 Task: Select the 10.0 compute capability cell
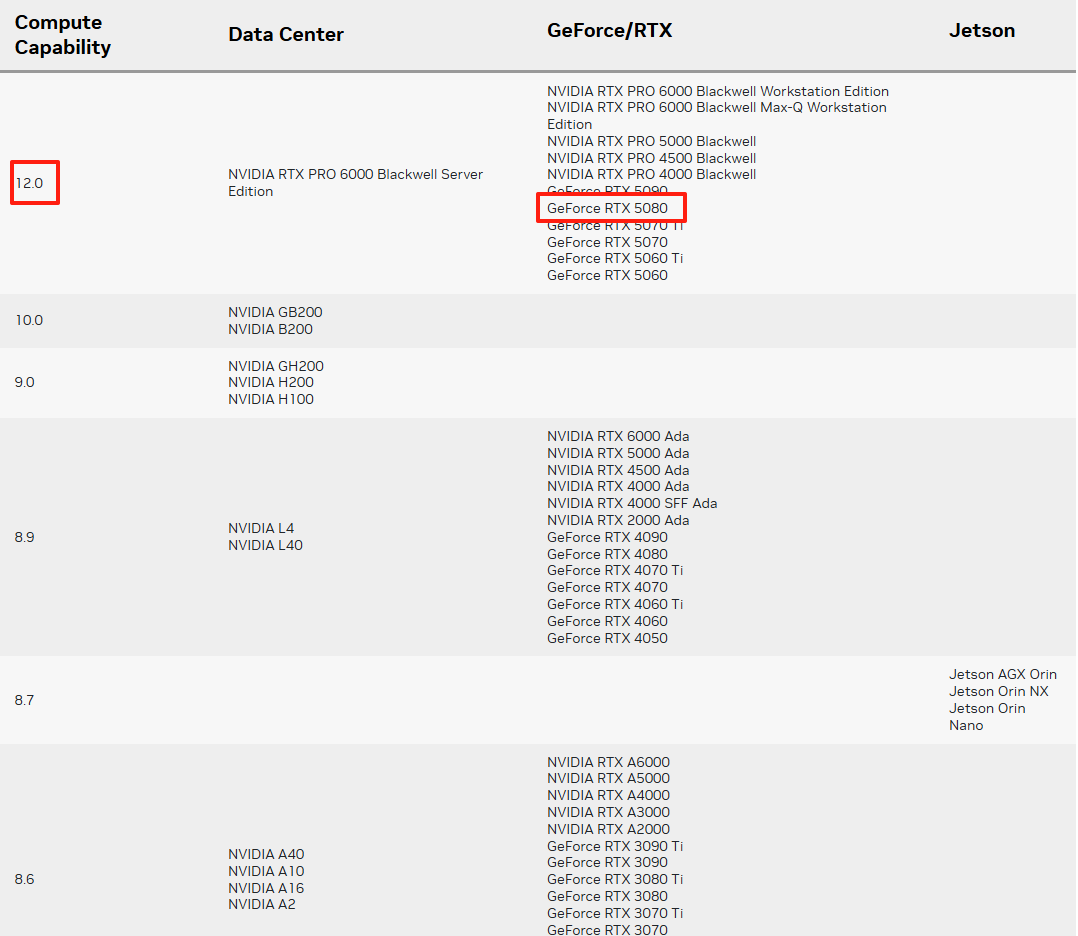(29, 320)
